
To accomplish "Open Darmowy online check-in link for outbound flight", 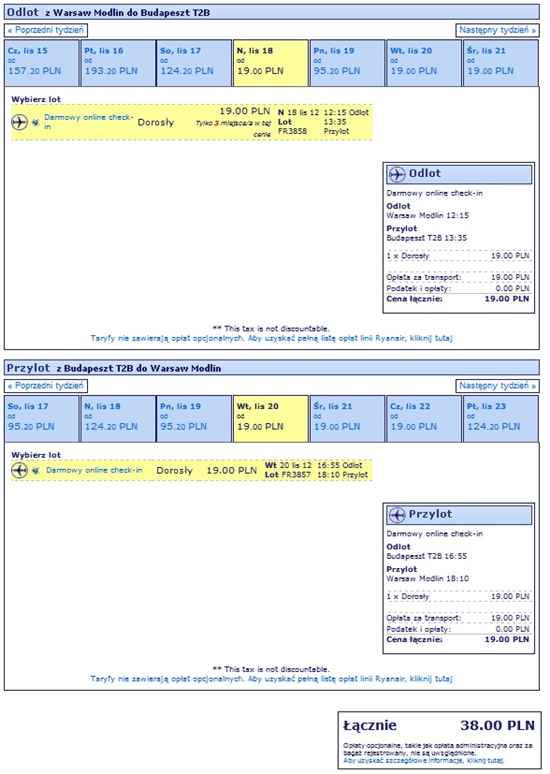I will 88,121.
